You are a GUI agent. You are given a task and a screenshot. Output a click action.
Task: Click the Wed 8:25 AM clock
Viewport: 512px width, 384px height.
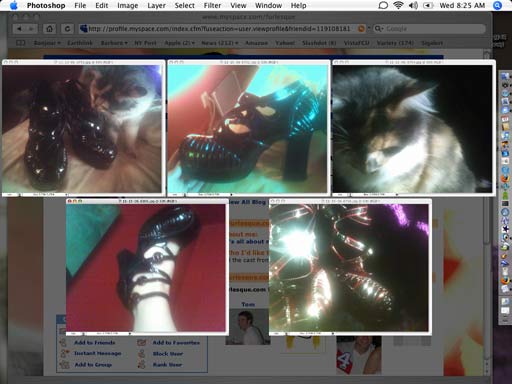tap(462, 5)
